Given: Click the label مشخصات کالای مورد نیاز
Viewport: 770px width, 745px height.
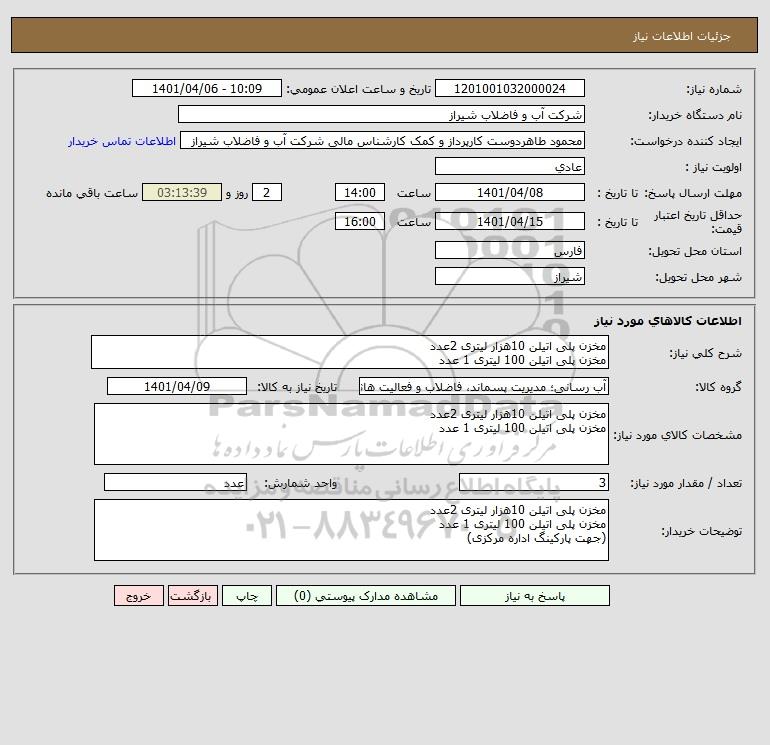Looking at the screenshot, I should (x=678, y=435).
